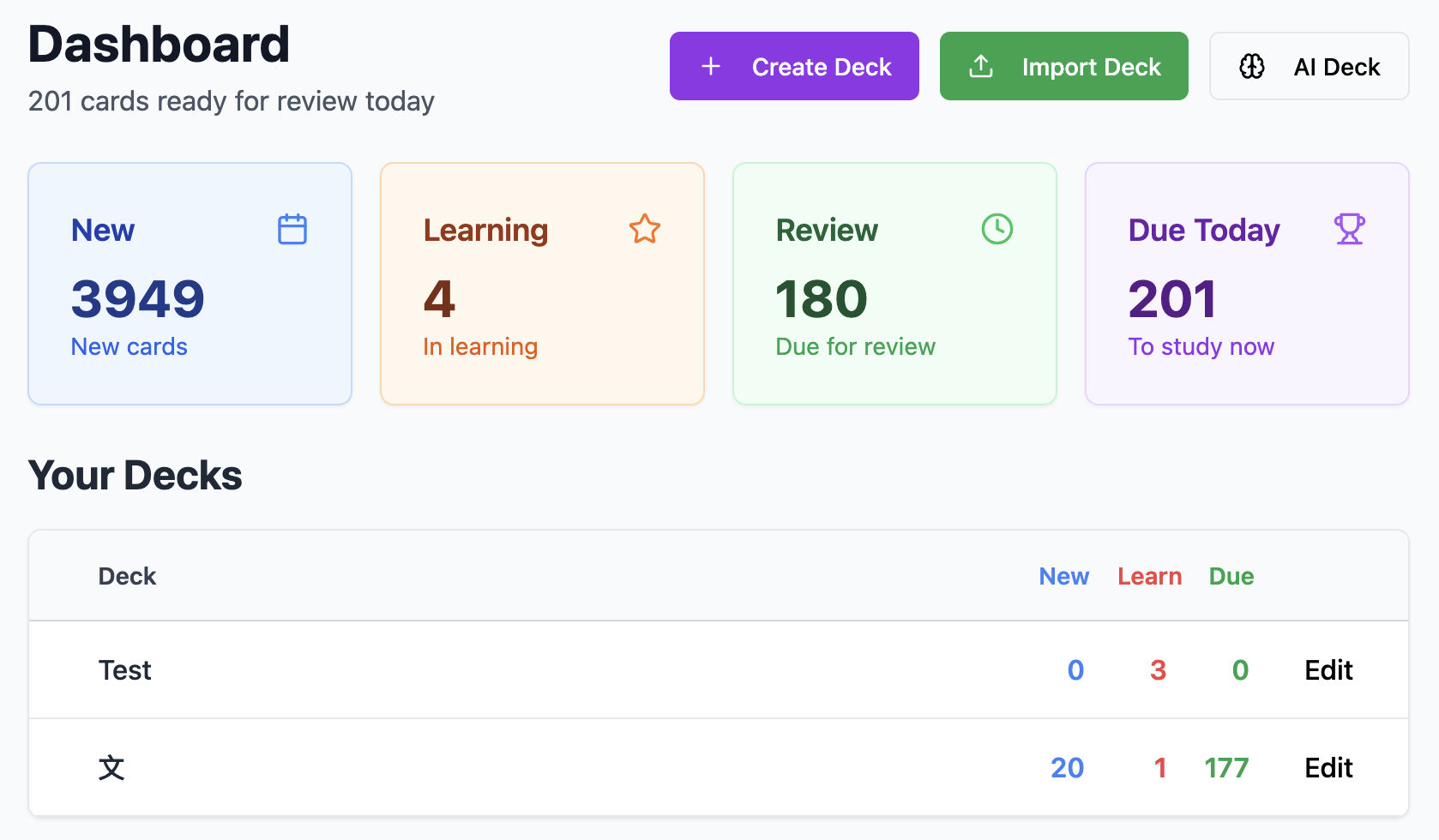Screen dimensions: 1439x840
Task: Sort decks by the New column
Action: (x=1064, y=576)
